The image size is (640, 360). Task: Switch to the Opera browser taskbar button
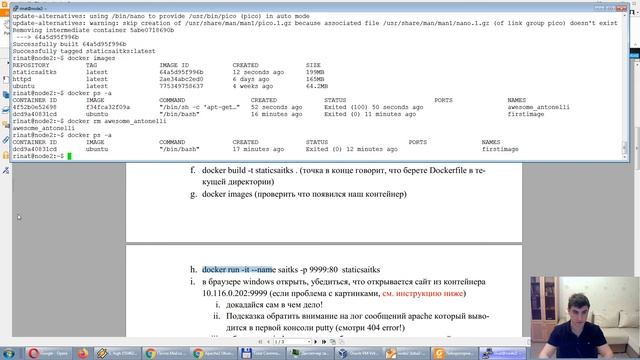pyautogui.click(x=48, y=353)
